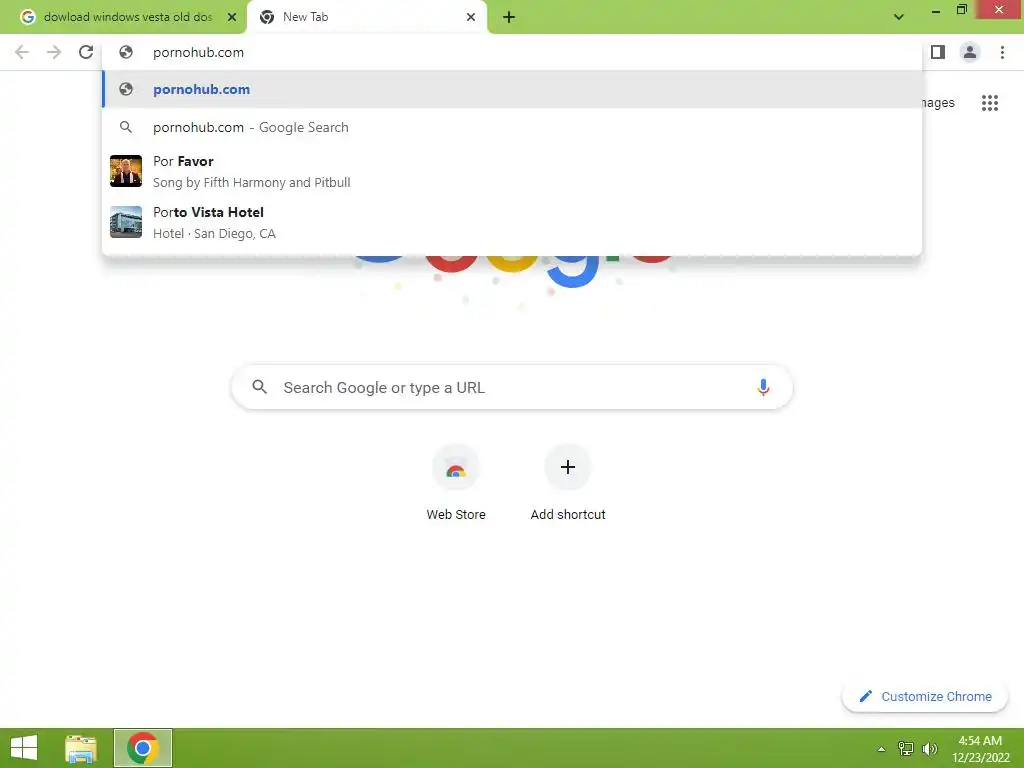The height and width of the screenshot is (768, 1024).
Task: Click the address bar text field
Action: (x=512, y=52)
